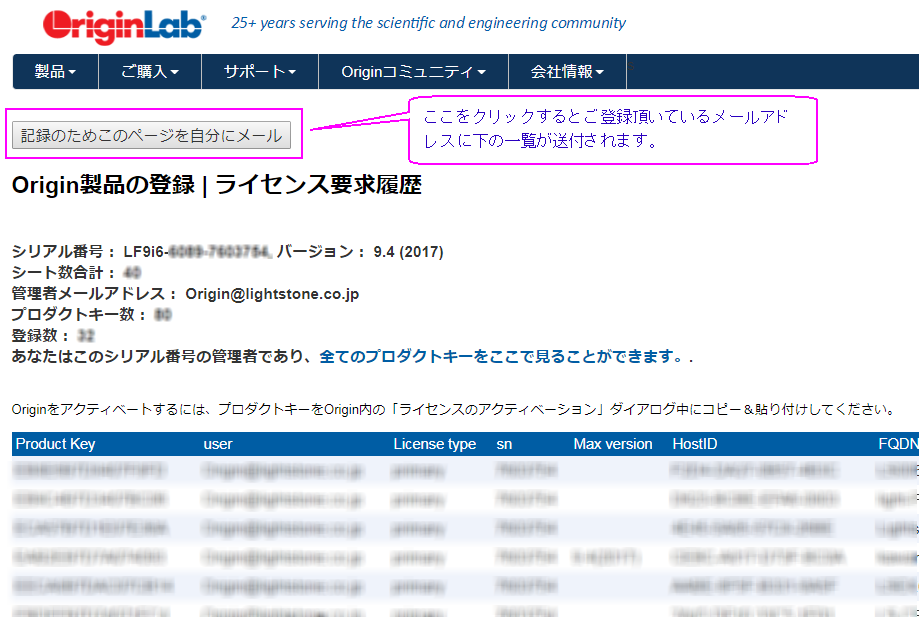This screenshot has width=919, height=617.
Task: Click the Originをアクティベートするには instruction text
Action: (x=453, y=409)
